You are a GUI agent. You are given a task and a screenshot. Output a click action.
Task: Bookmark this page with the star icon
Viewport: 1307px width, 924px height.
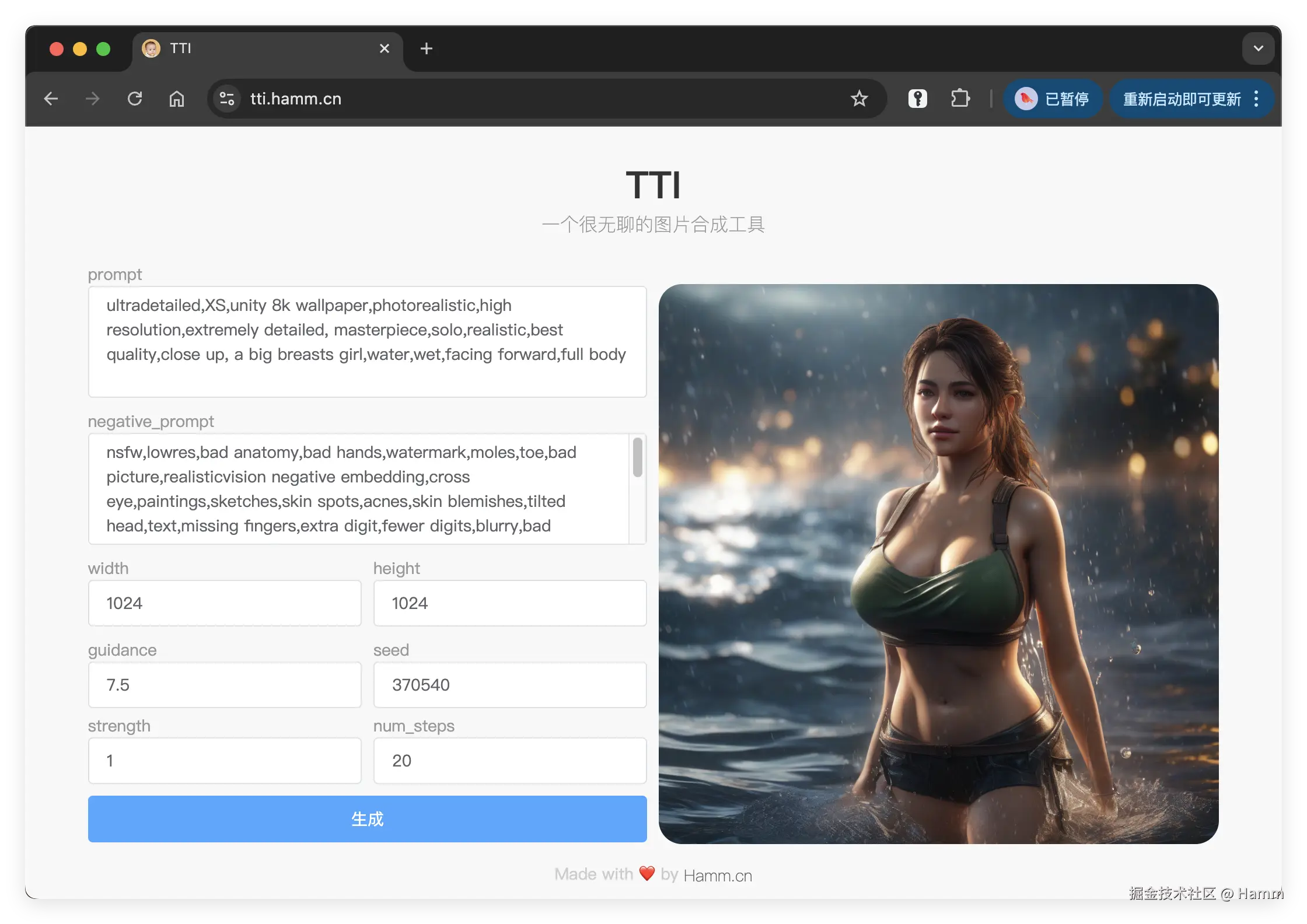859,99
